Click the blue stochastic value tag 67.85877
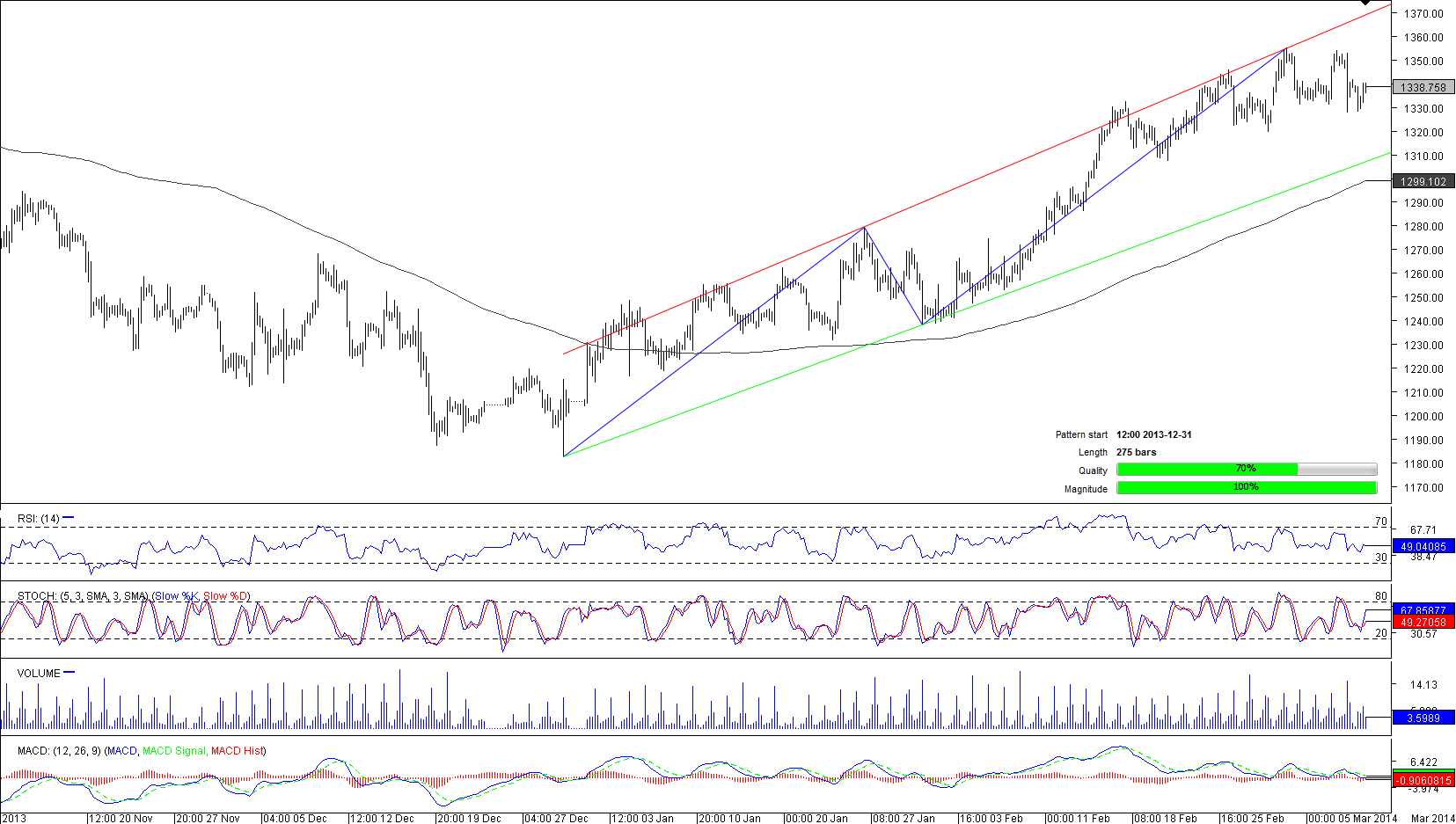Image resolution: width=1456 pixels, height=824 pixels. pyautogui.click(x=1423, y=609)
